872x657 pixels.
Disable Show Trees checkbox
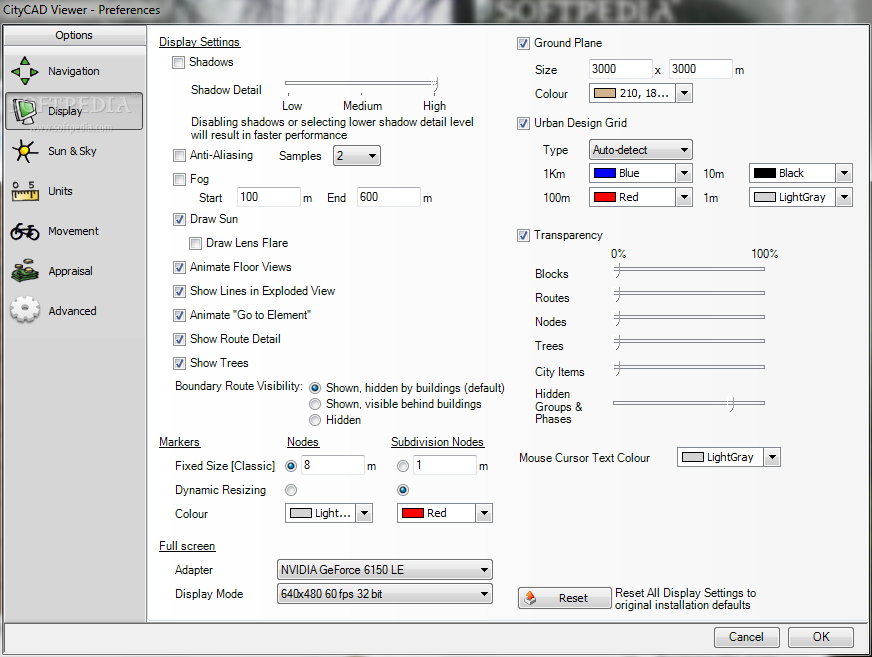pyautogui.click(x=179, y=363)
